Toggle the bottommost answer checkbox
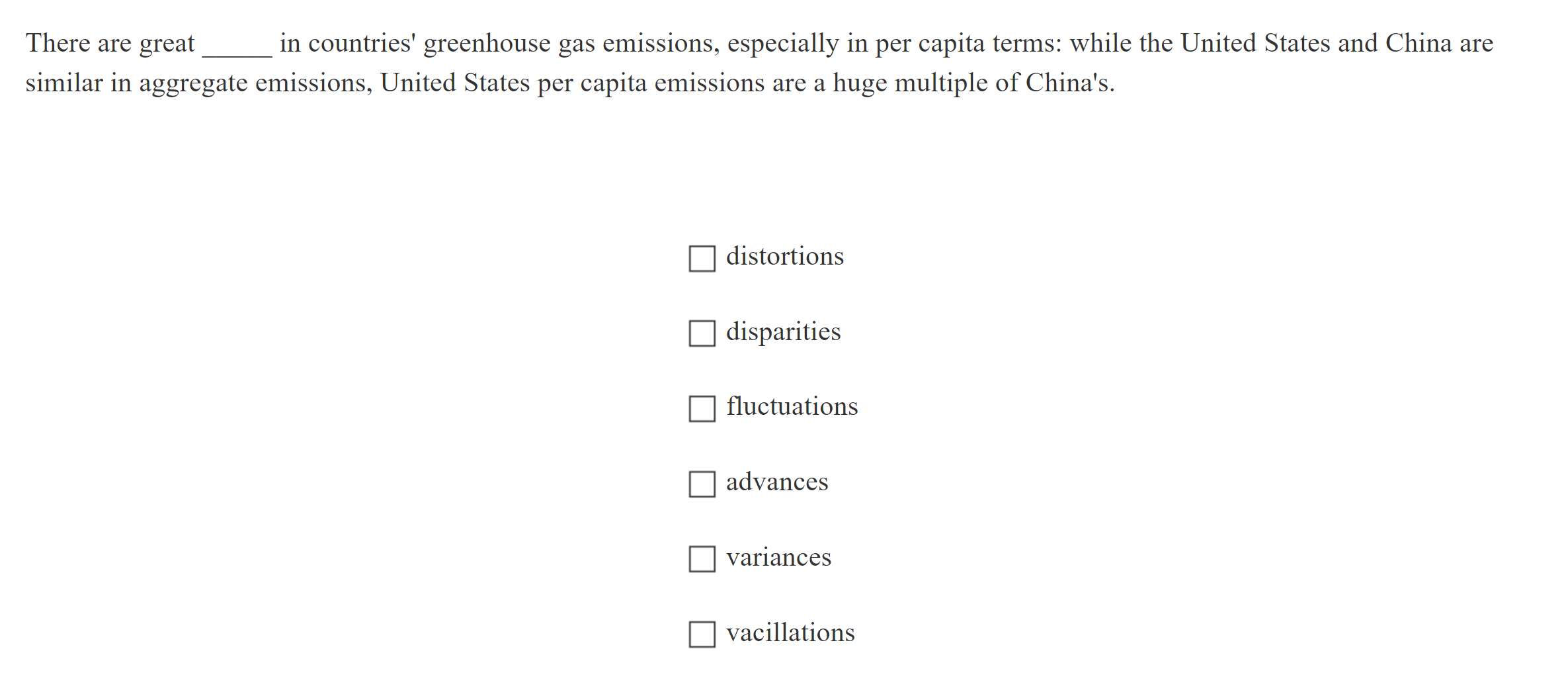The image size is (1568, 700). pos(702,635)
